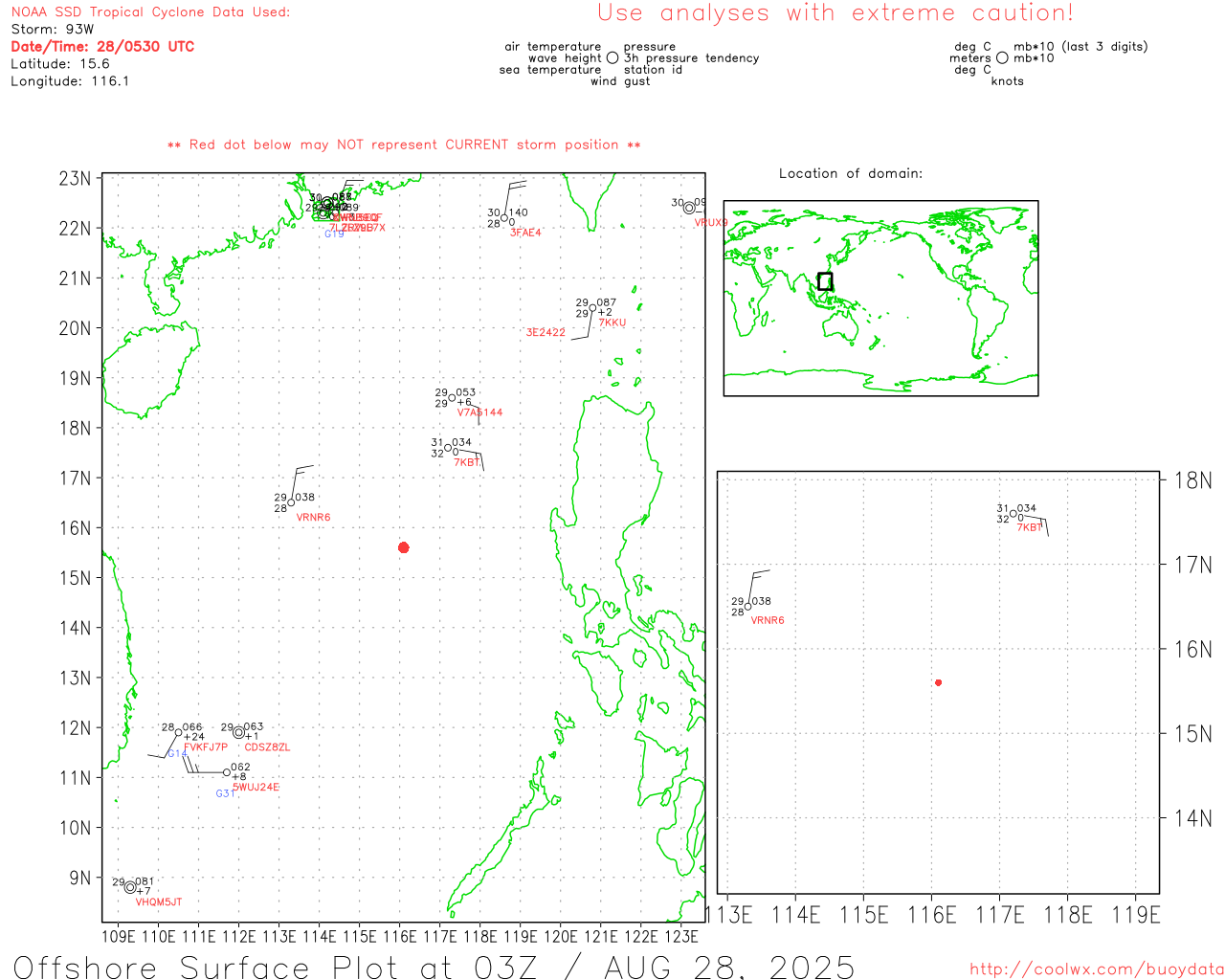Click the 7KBT station circle on main map
The height and width of the screenshot is (980, 1225).
[x=447, y=448]
